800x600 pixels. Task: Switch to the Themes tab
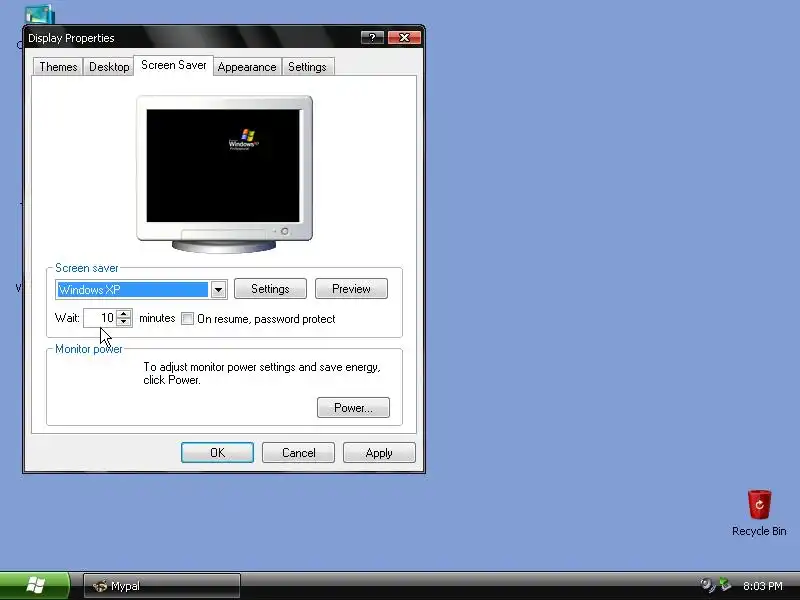(x=58, y=67)
